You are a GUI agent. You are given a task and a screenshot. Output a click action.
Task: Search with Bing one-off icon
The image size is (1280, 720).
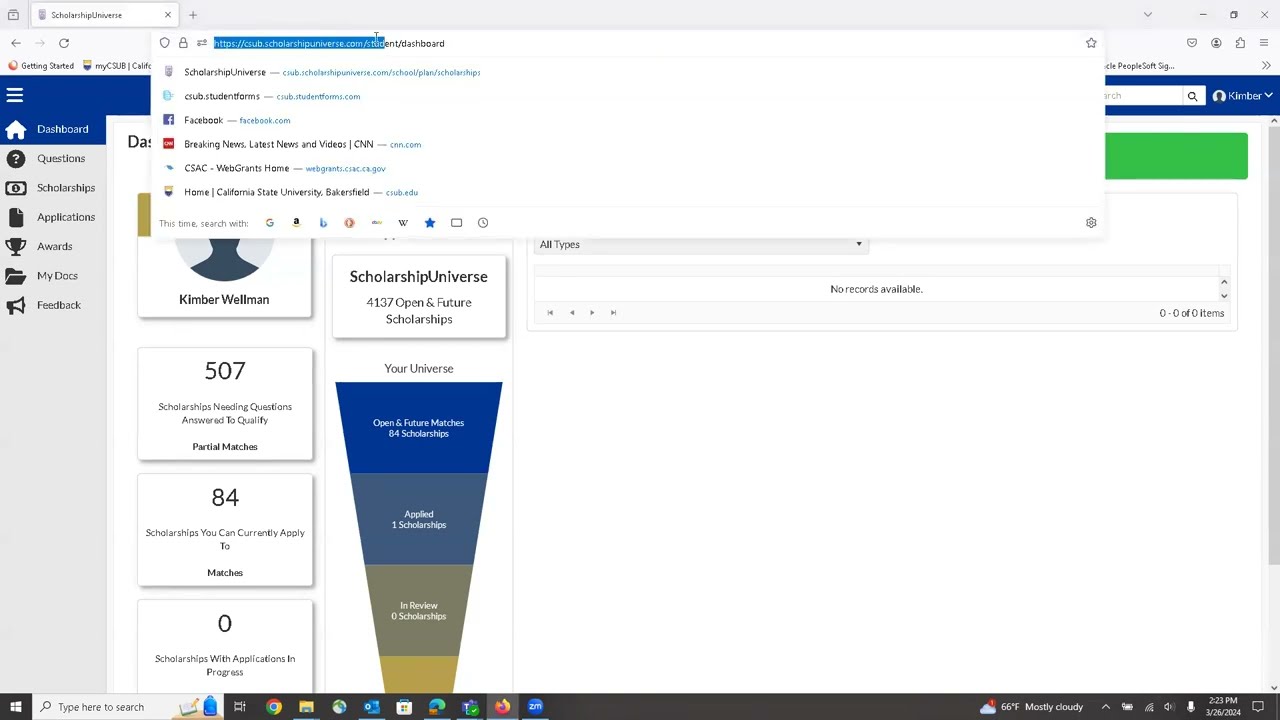point(323,223)
